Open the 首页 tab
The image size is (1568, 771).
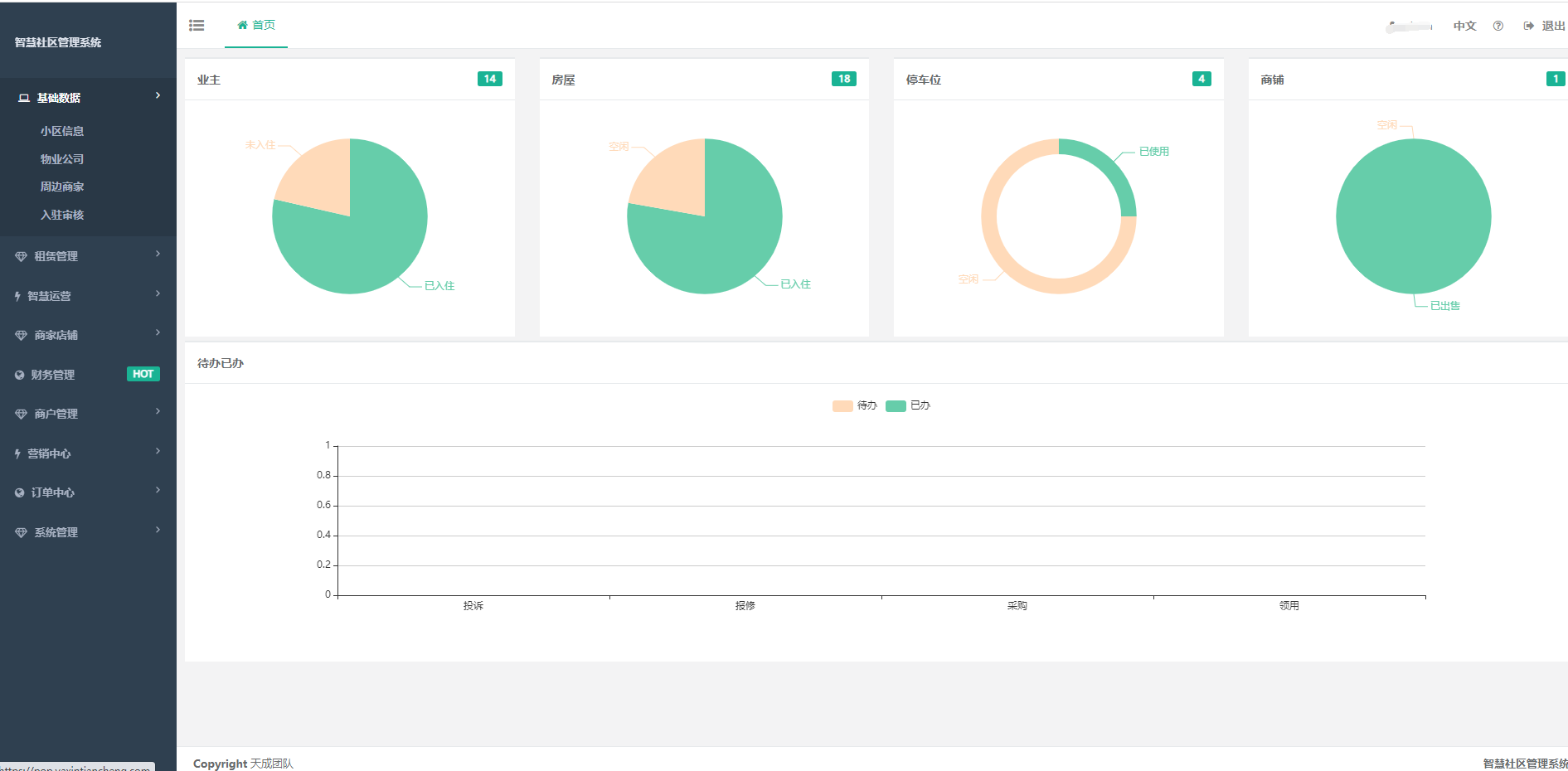[x=256, y=26]
